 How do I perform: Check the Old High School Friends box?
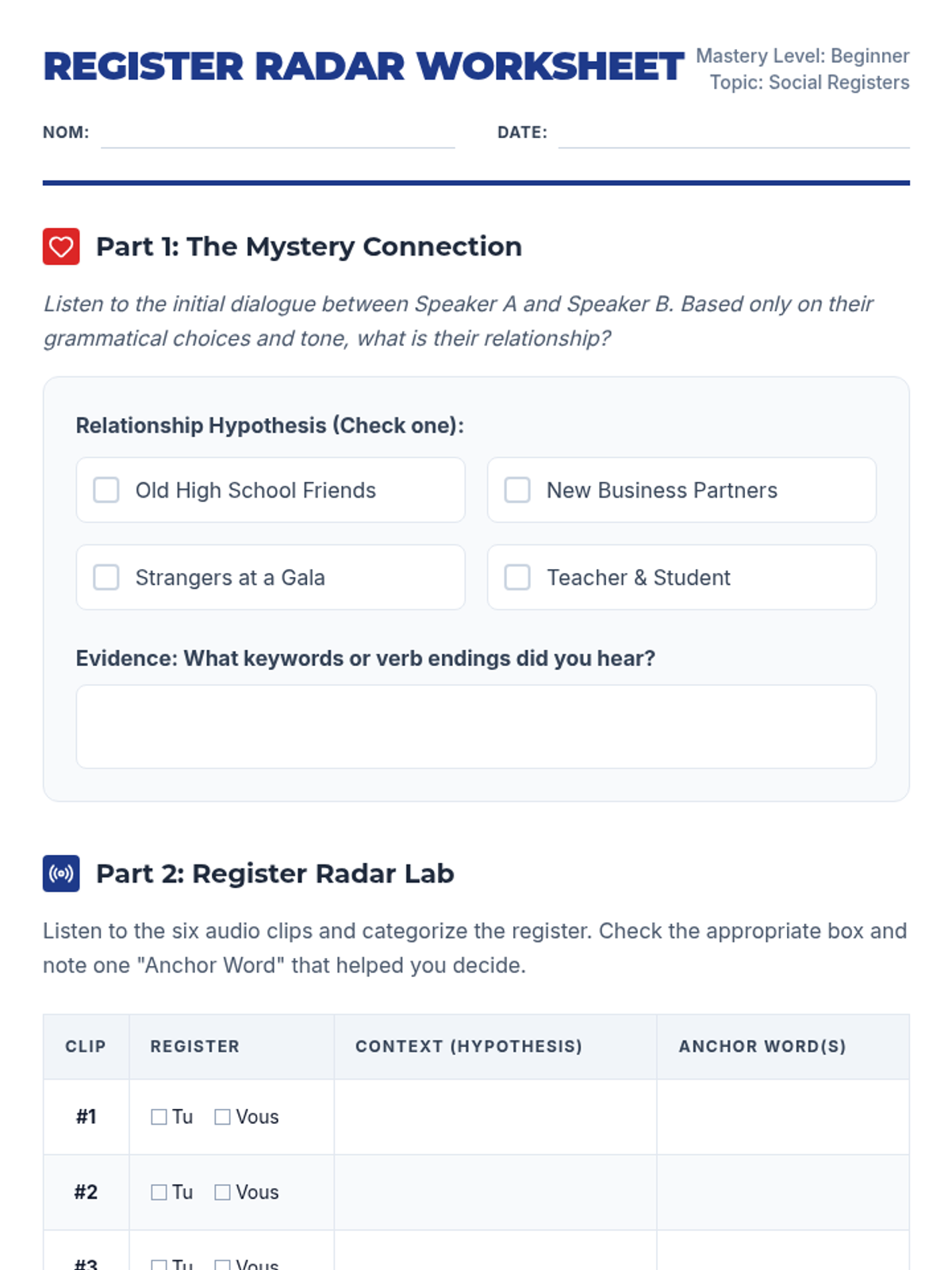106,490
